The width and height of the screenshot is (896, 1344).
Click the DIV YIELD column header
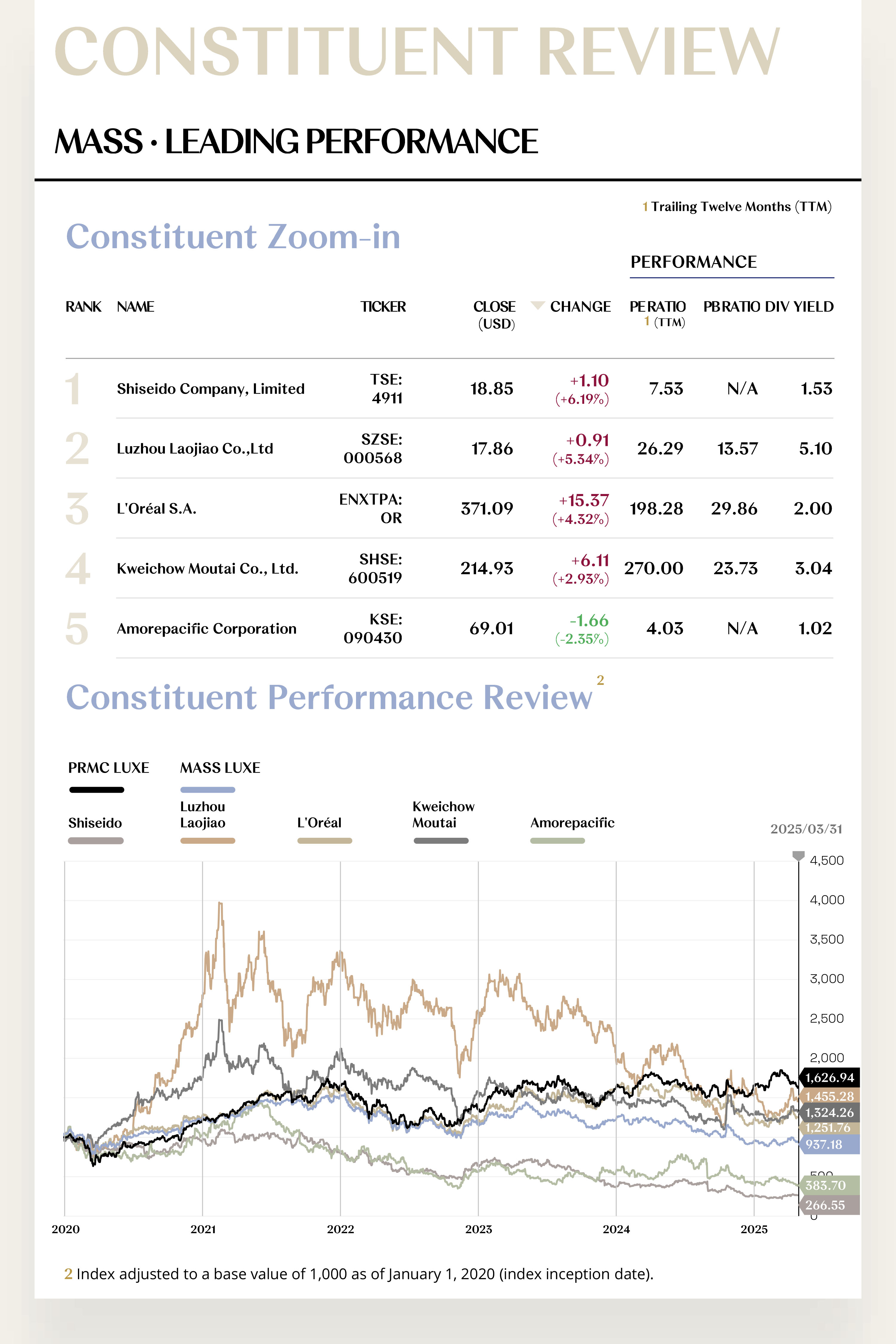coord(799,307)
